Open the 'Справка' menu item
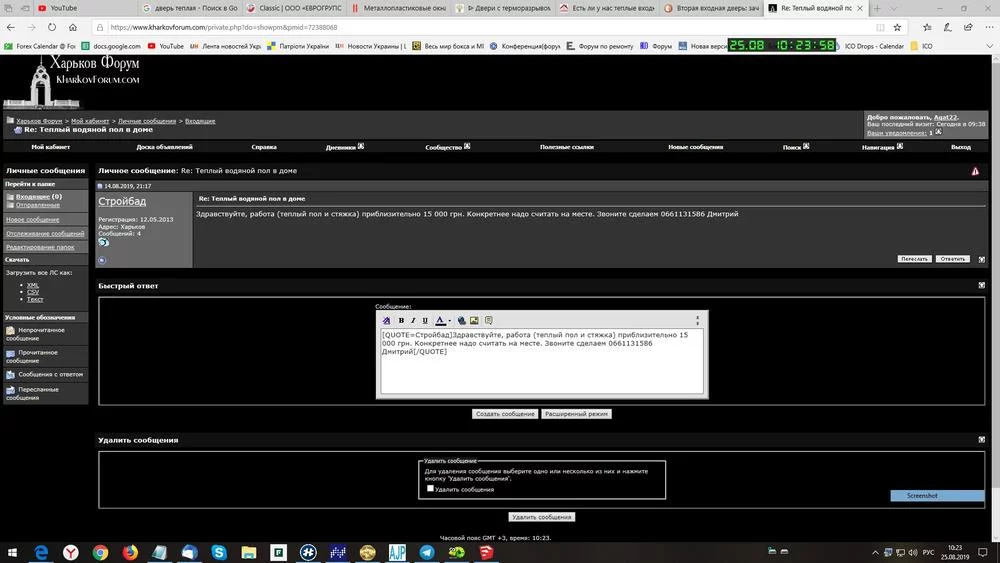1000x563 pixels. [264, 147]
